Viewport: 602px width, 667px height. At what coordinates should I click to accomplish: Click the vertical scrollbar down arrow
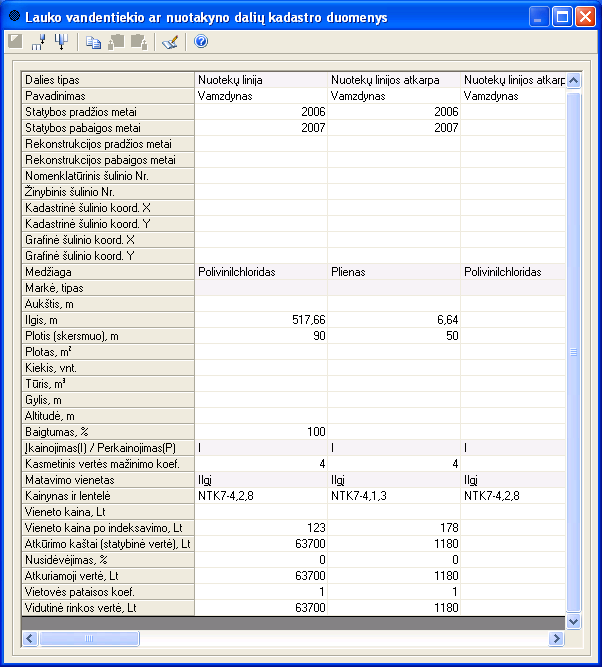tap(573, 621)
